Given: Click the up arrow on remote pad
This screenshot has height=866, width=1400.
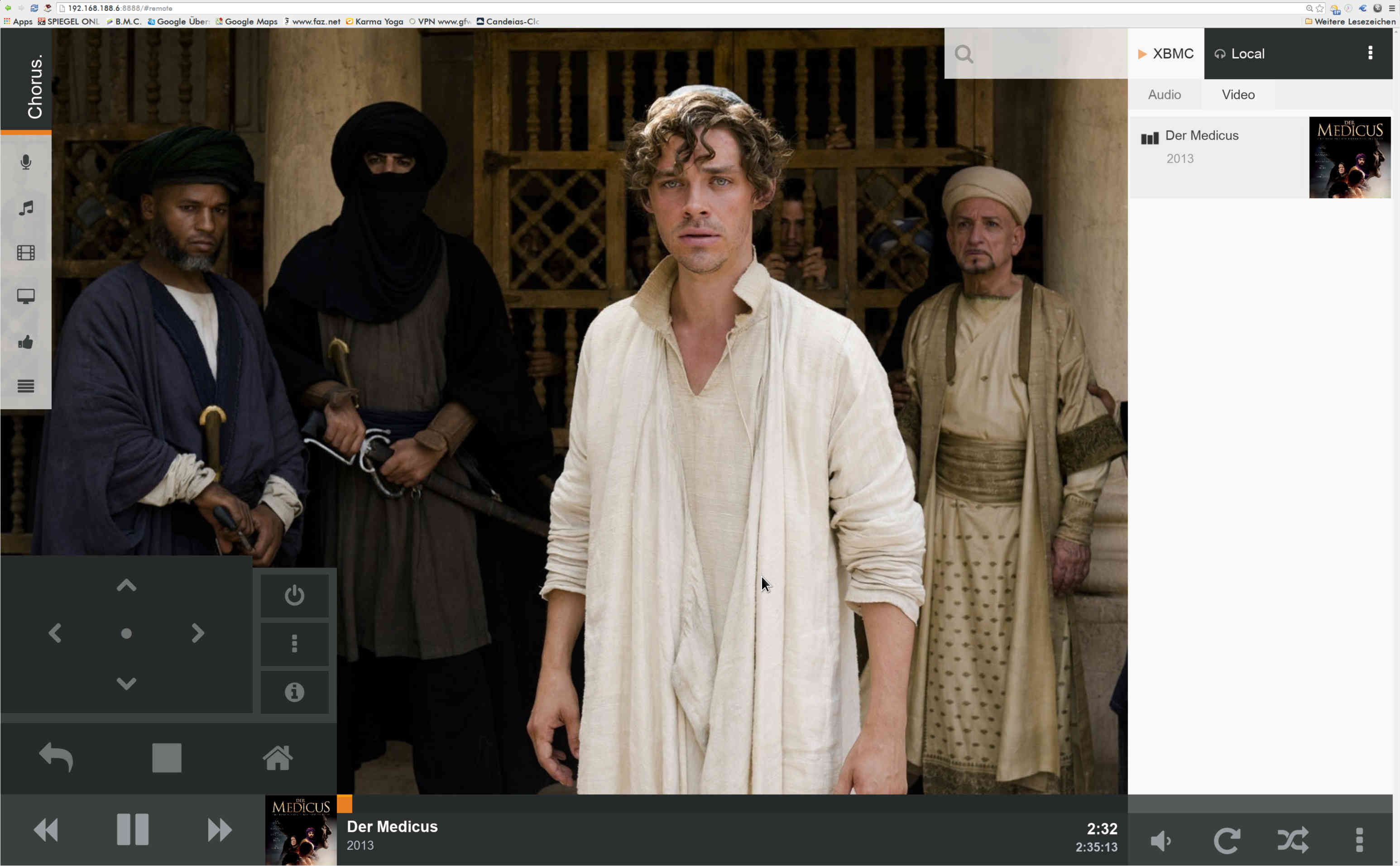Looking at the screenshot, I should 126,585.
